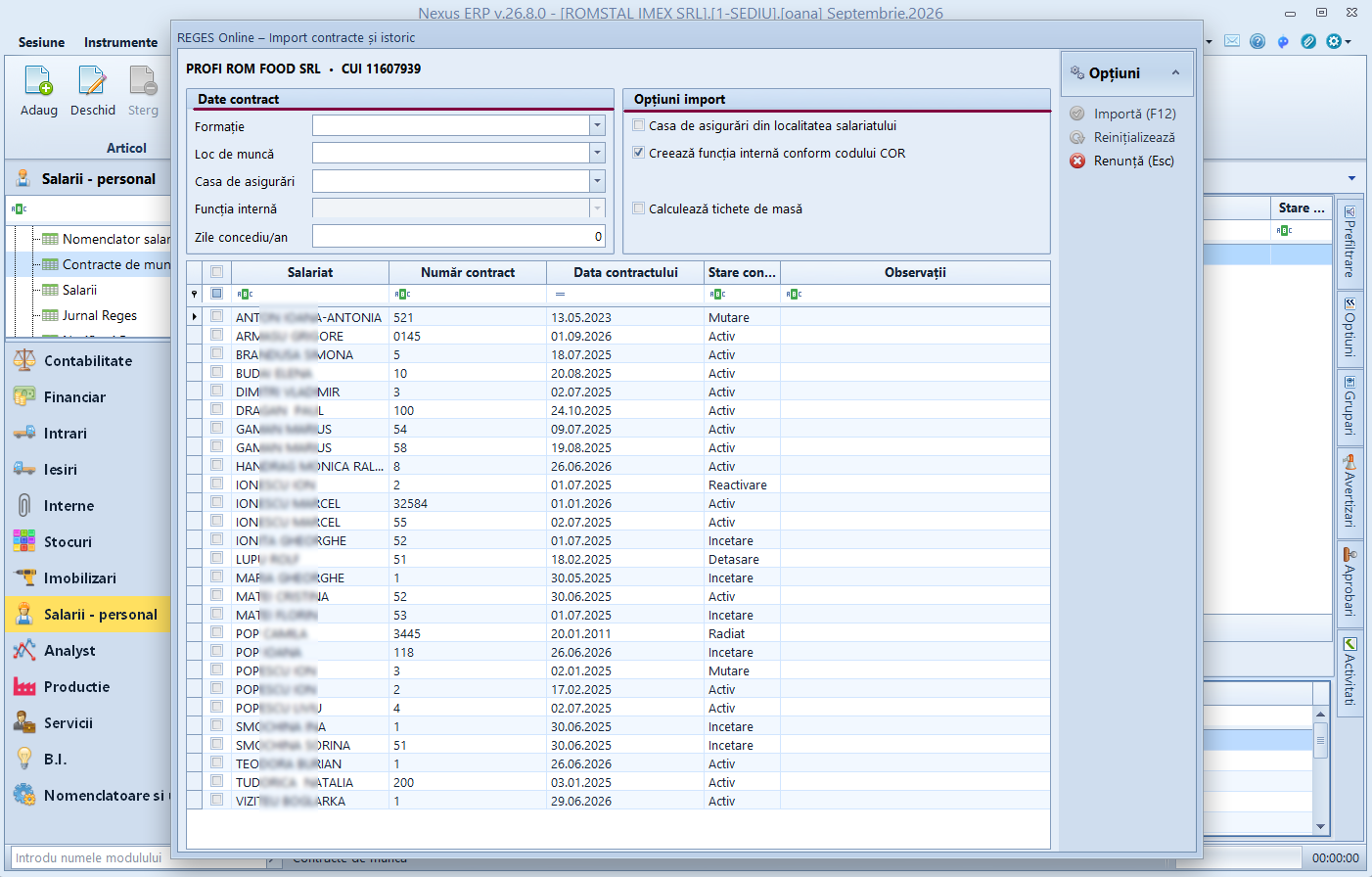The height and width of the screenshot is (877, 1372).
Task: Open the Financiar module icon
Action: (x=24, y=396)
